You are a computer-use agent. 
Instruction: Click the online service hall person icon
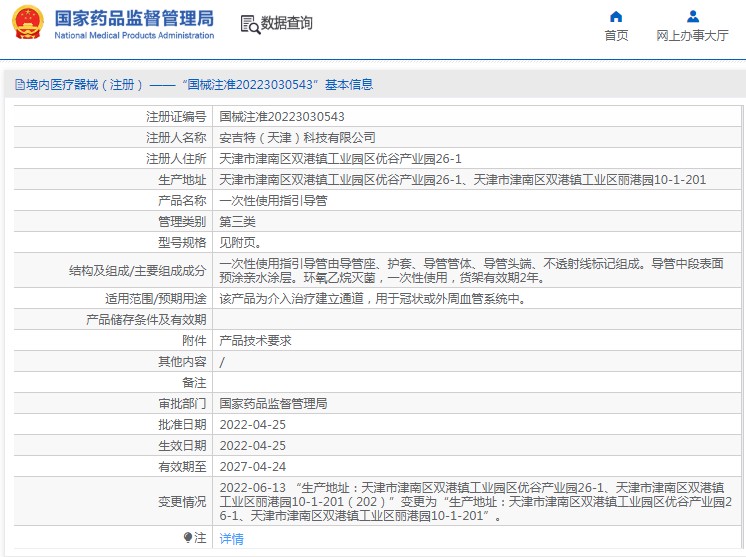(x=693, y=17)
